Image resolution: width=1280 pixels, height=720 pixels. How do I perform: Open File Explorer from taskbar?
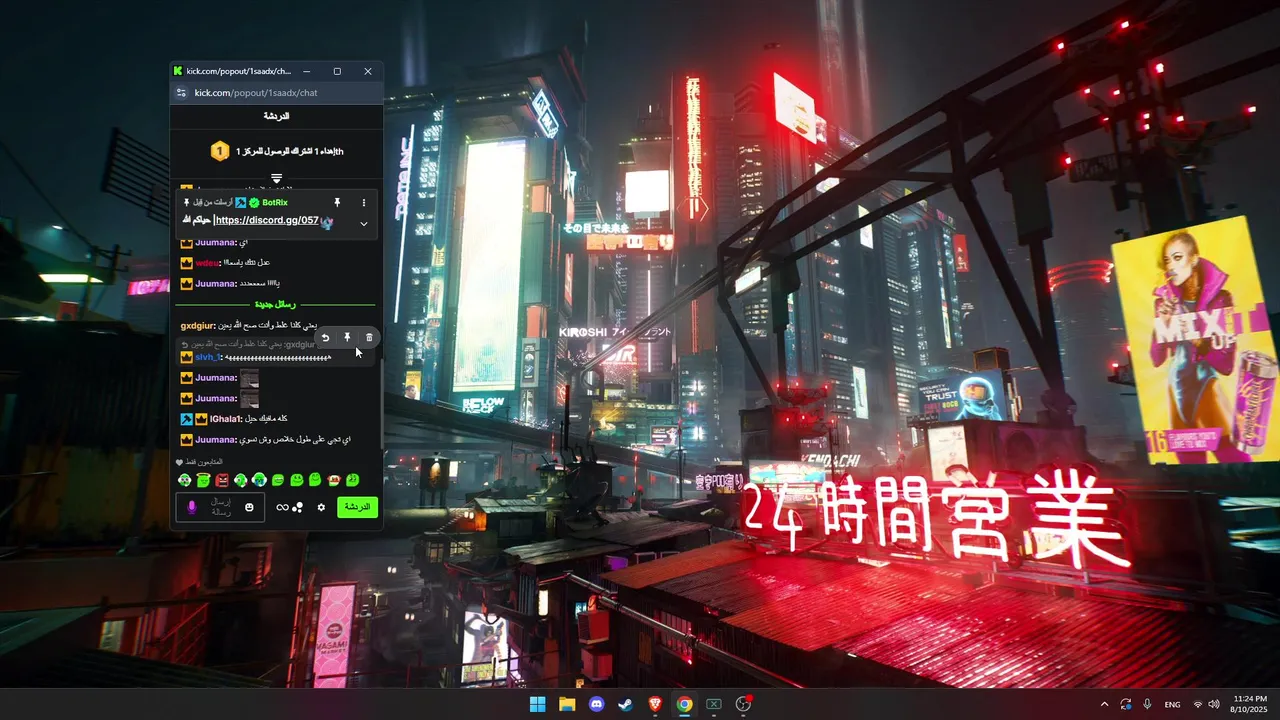[567, 704]
